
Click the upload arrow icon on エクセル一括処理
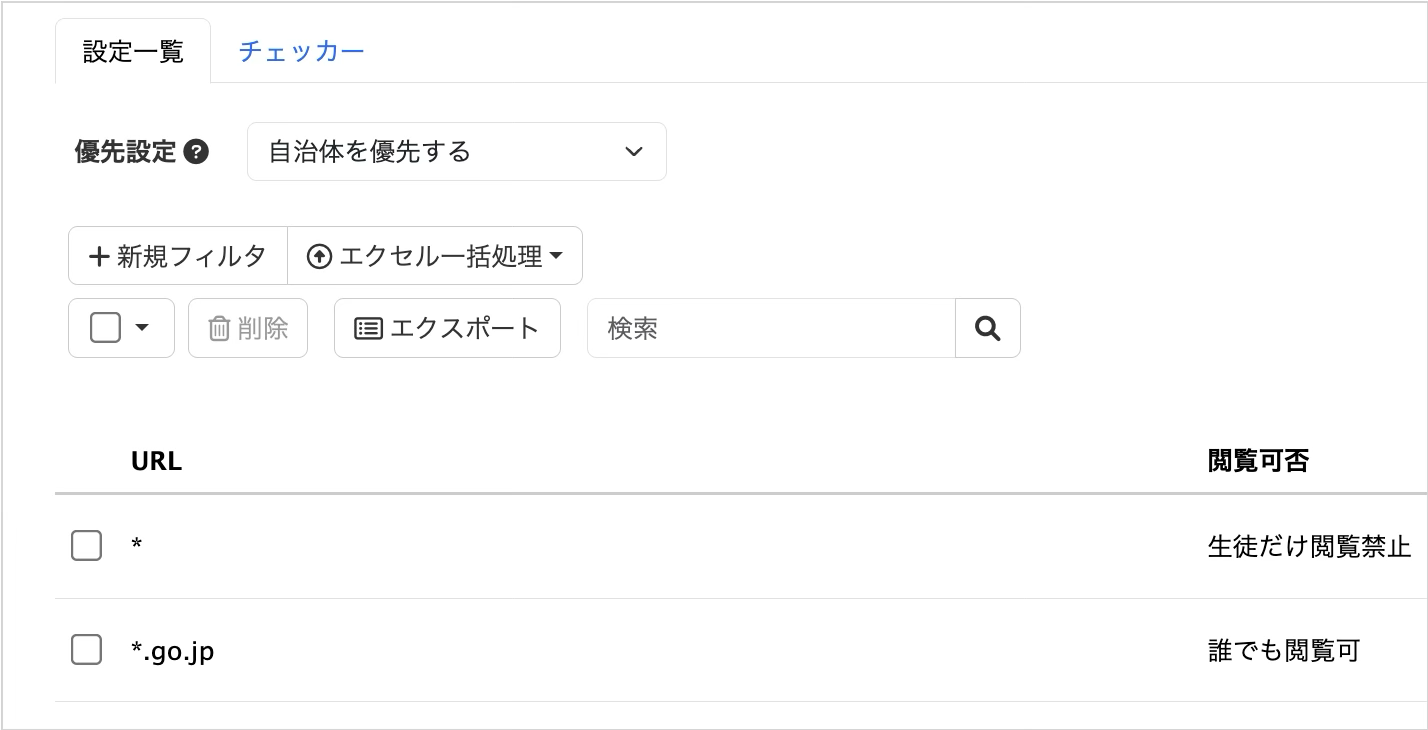[x=319, y=257]
